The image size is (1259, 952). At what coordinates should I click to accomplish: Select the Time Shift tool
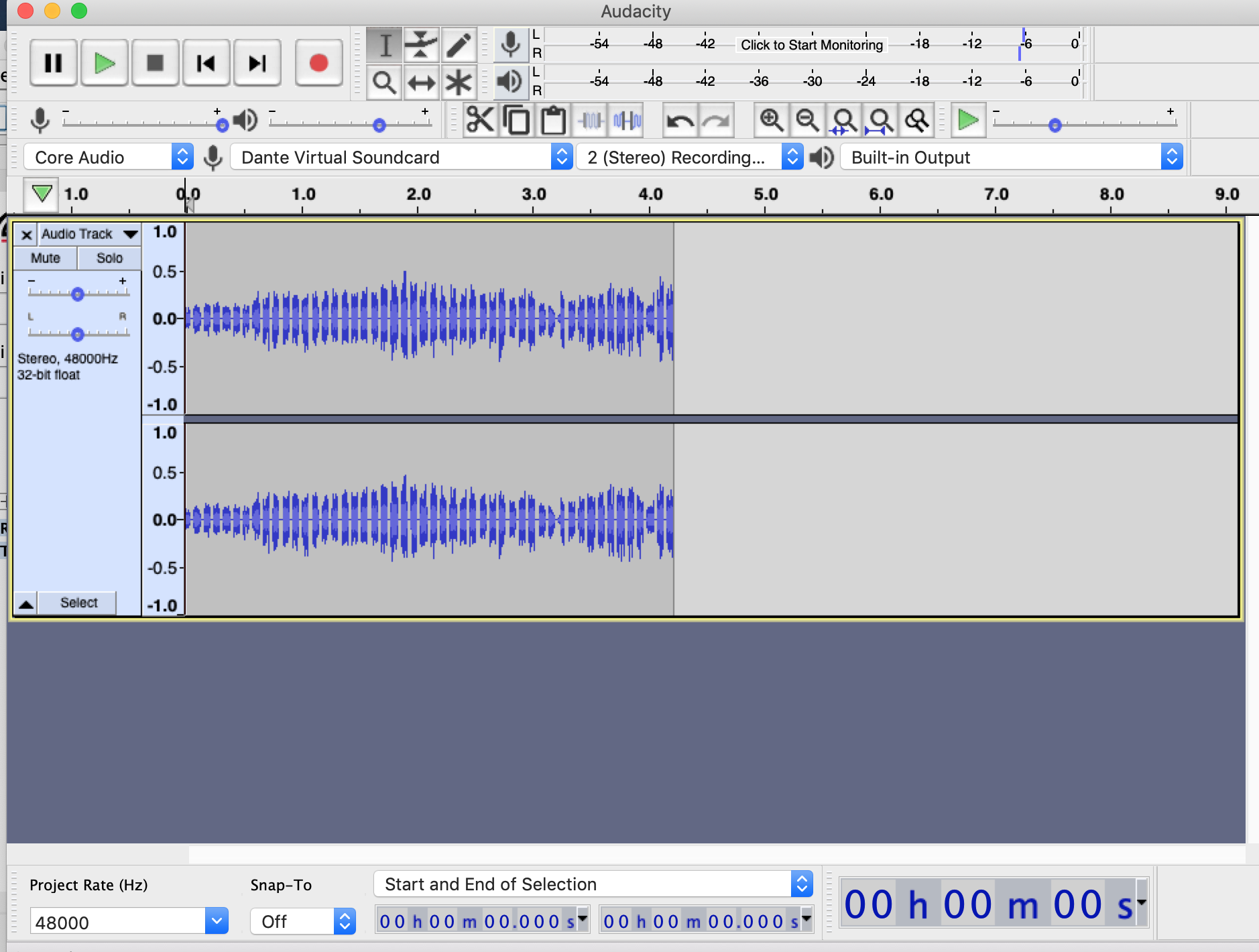(x=421, y=82)
